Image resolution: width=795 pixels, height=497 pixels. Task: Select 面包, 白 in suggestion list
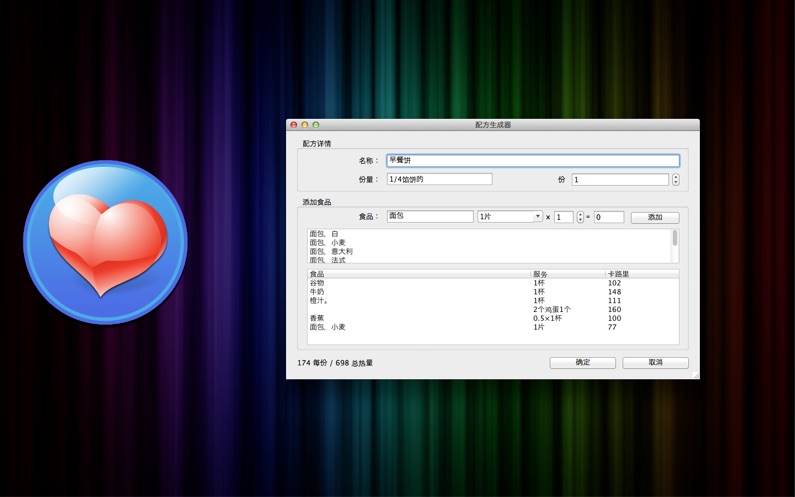(324, 234)
